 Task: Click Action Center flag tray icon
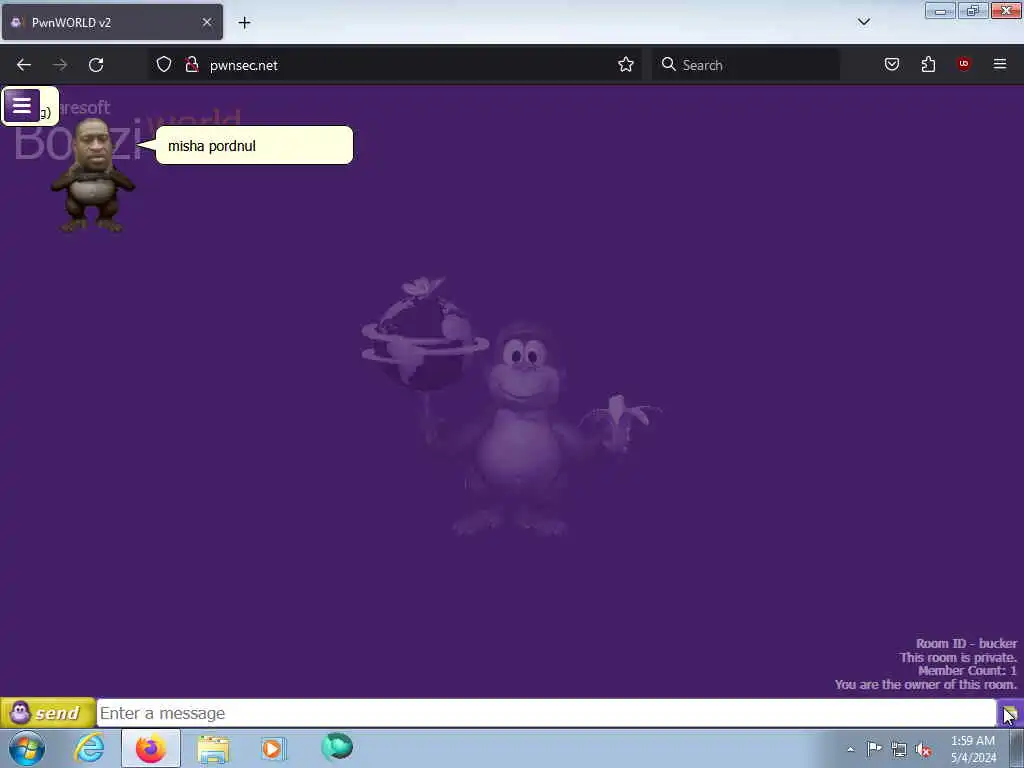coord(874,749)
